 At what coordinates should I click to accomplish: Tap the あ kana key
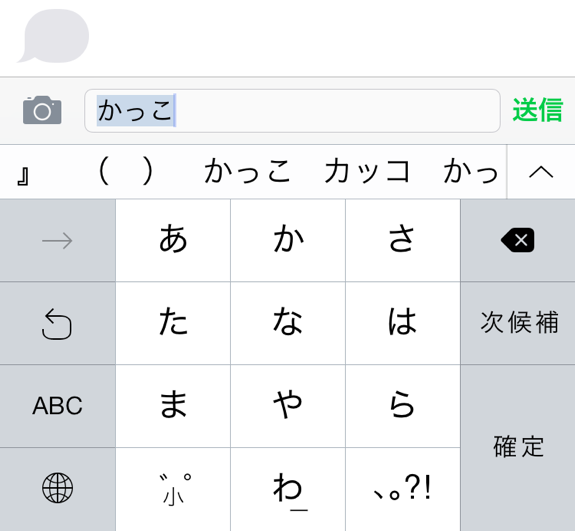coord(173,241)
